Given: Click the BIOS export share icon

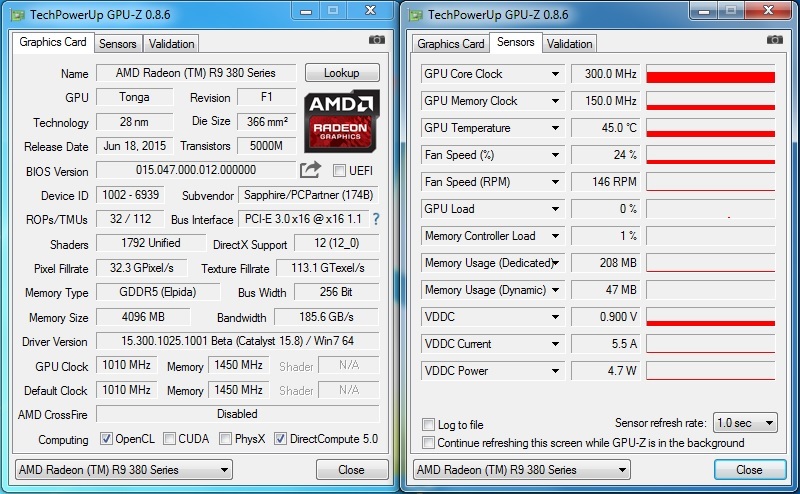Looking at the screenshot, I should [310, 170].
